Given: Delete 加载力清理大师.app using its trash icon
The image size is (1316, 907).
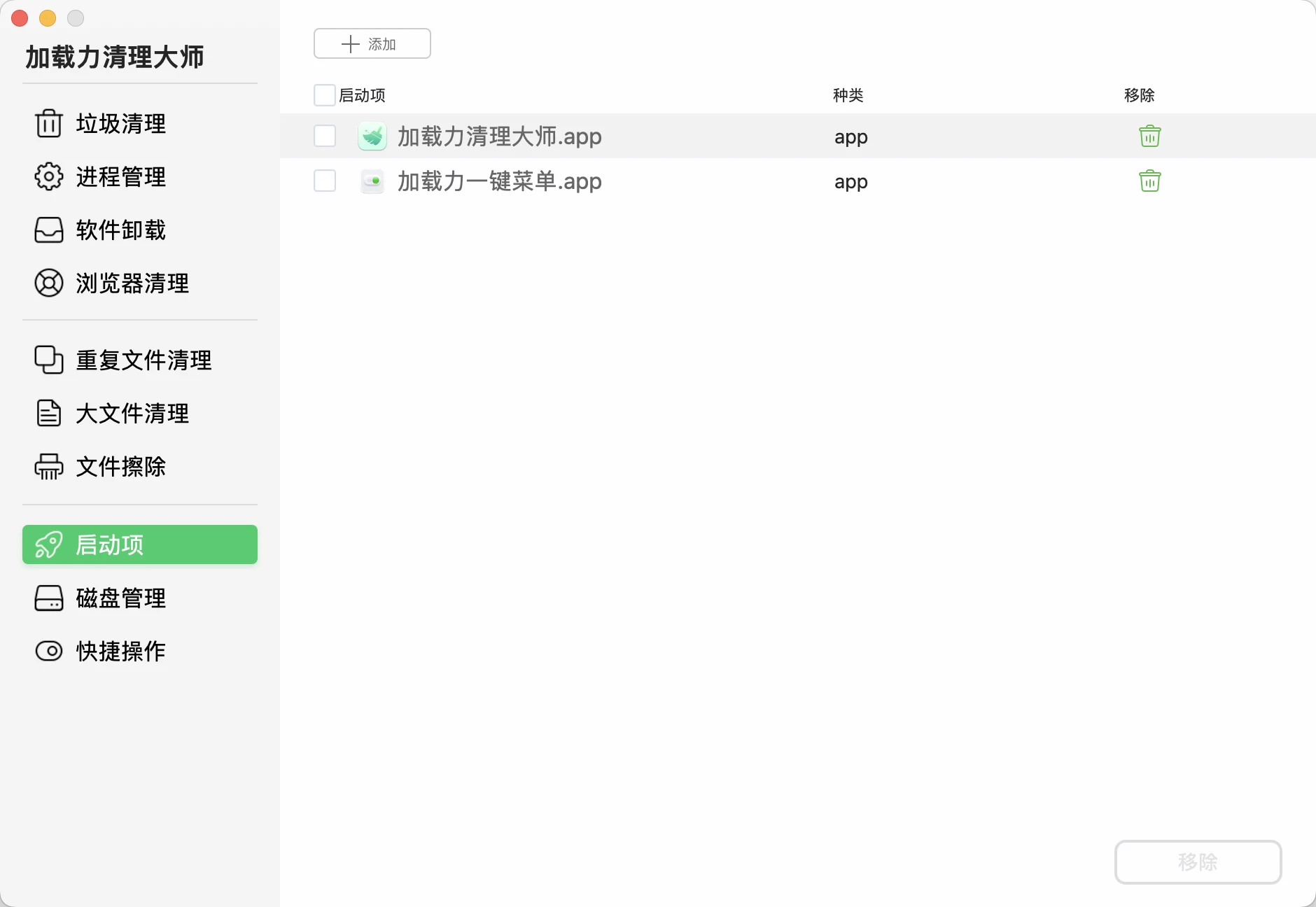Looking at the screenshot, I should pos(1150,136).
